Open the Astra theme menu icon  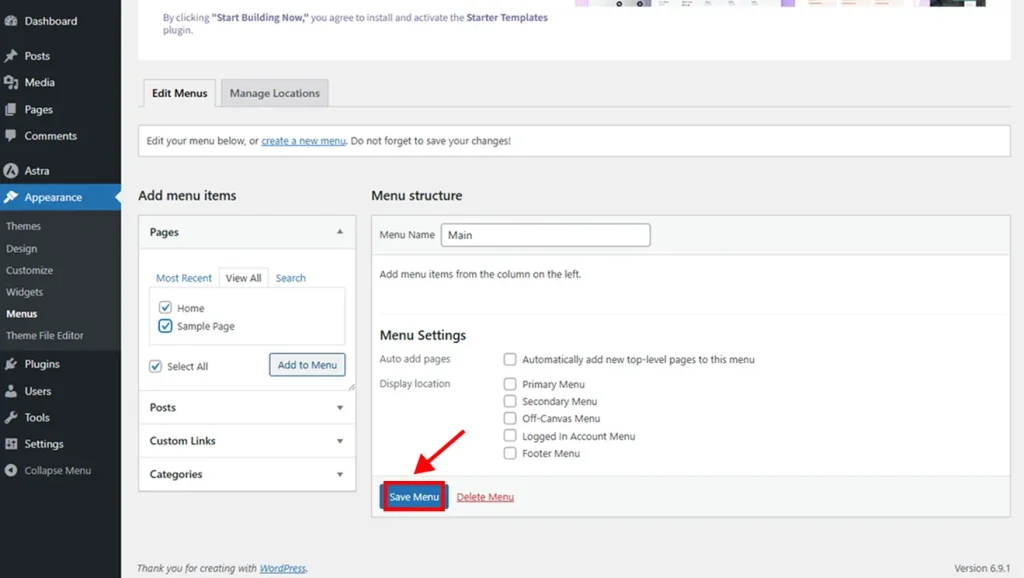click(x=12, y=170)
